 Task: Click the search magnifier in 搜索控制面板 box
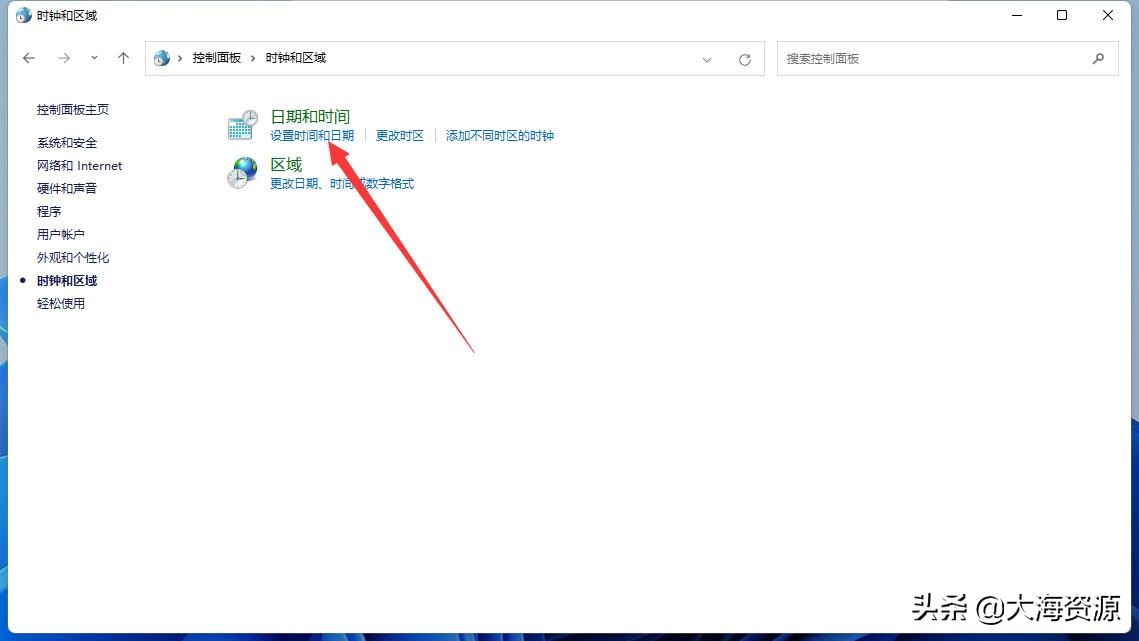pyautogui.click(x=1098, y=59)
